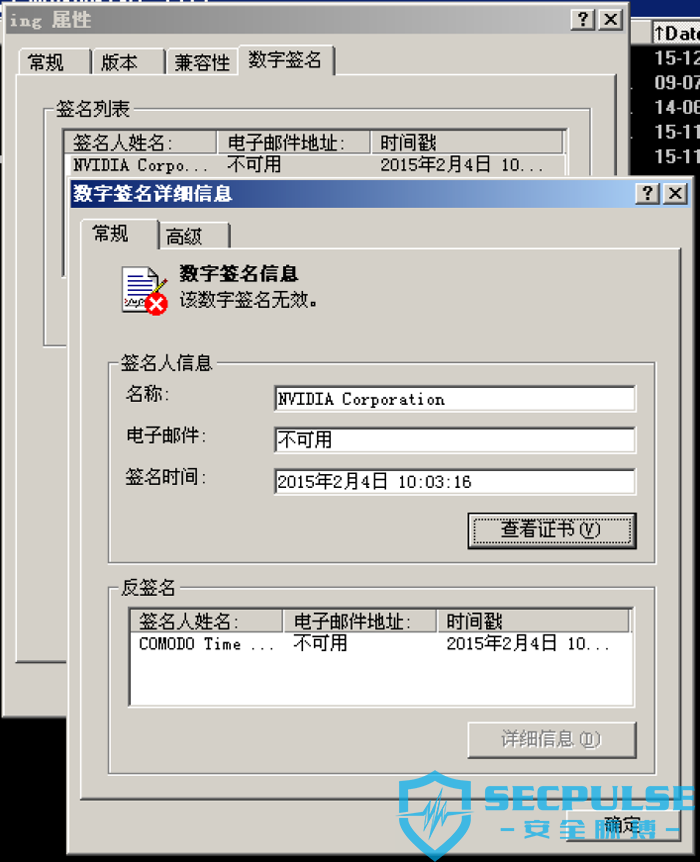
Task: Open the 常规 tab in properties window
Action: click(x=54, y=62)
